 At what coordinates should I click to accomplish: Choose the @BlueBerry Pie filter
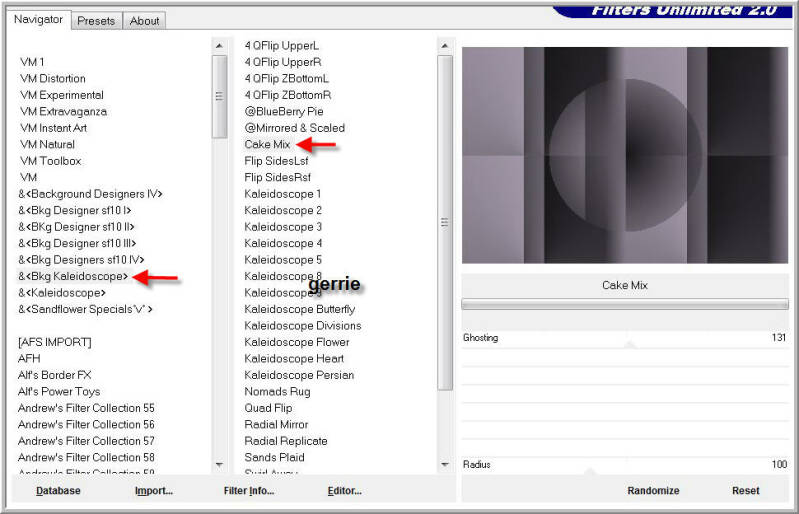(x=284, y=111)
